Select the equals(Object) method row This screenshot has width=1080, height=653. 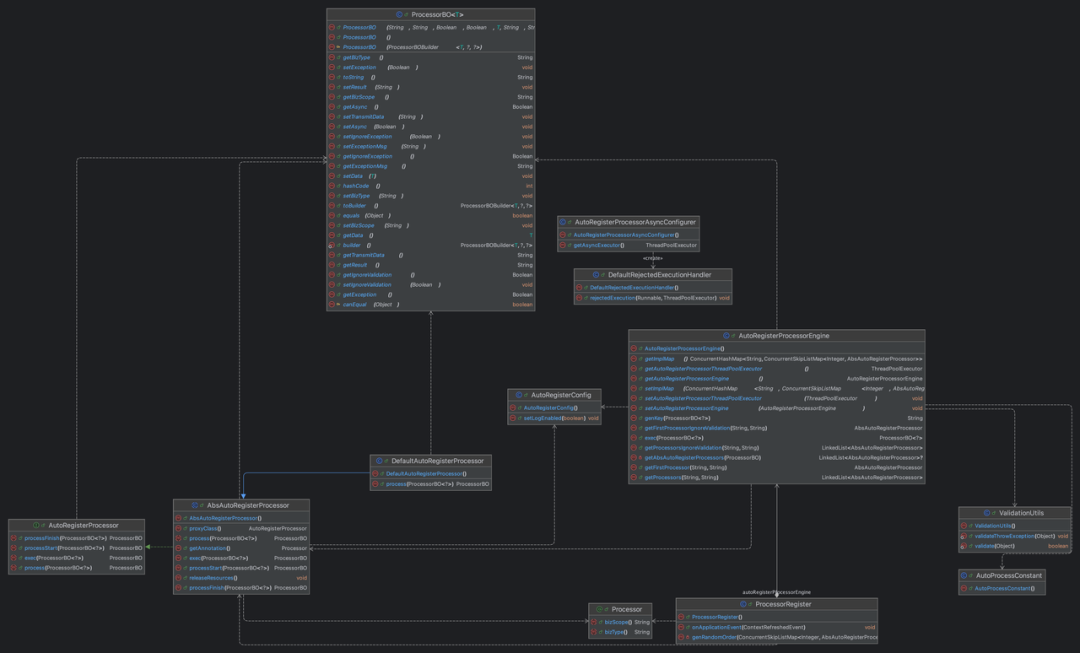[430, 216]
